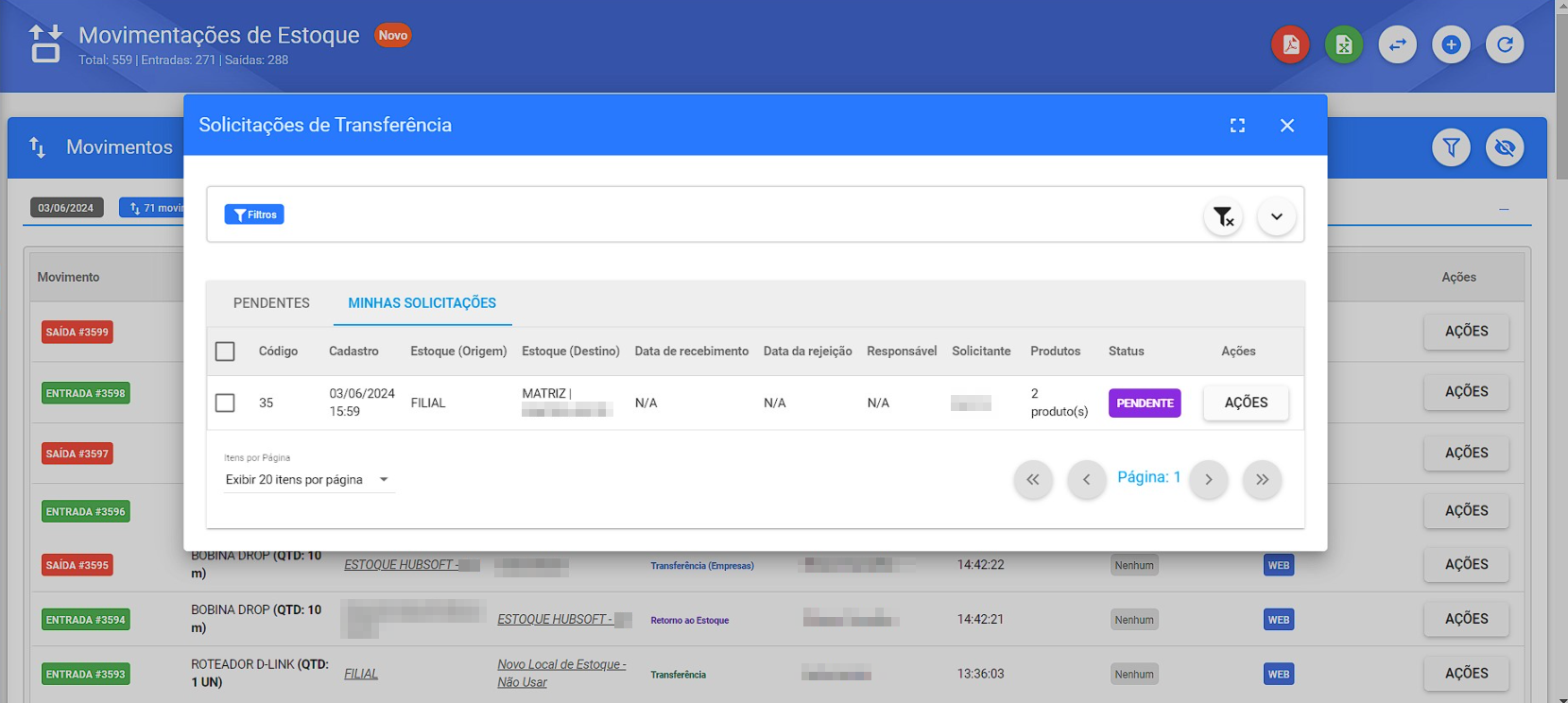
Task: Select the MINHAS SOLICITAÇÕES tab
Action: click(422, 303)
